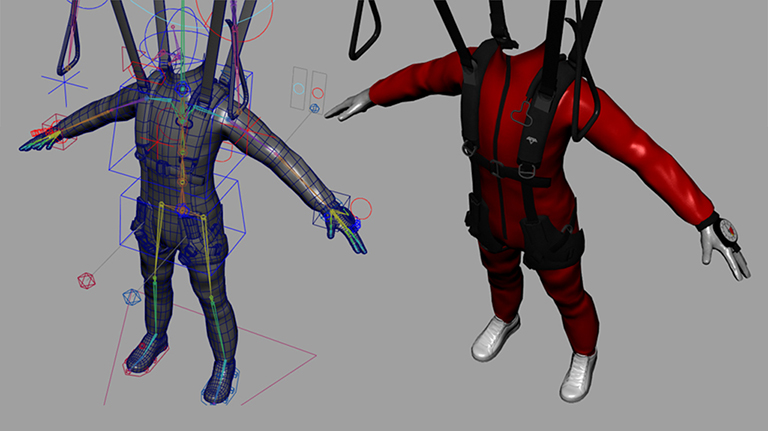This screenshot has height=431, width=768.
Task: Select the wireframe character's screen-right shoe
Action: click(219, 382)
